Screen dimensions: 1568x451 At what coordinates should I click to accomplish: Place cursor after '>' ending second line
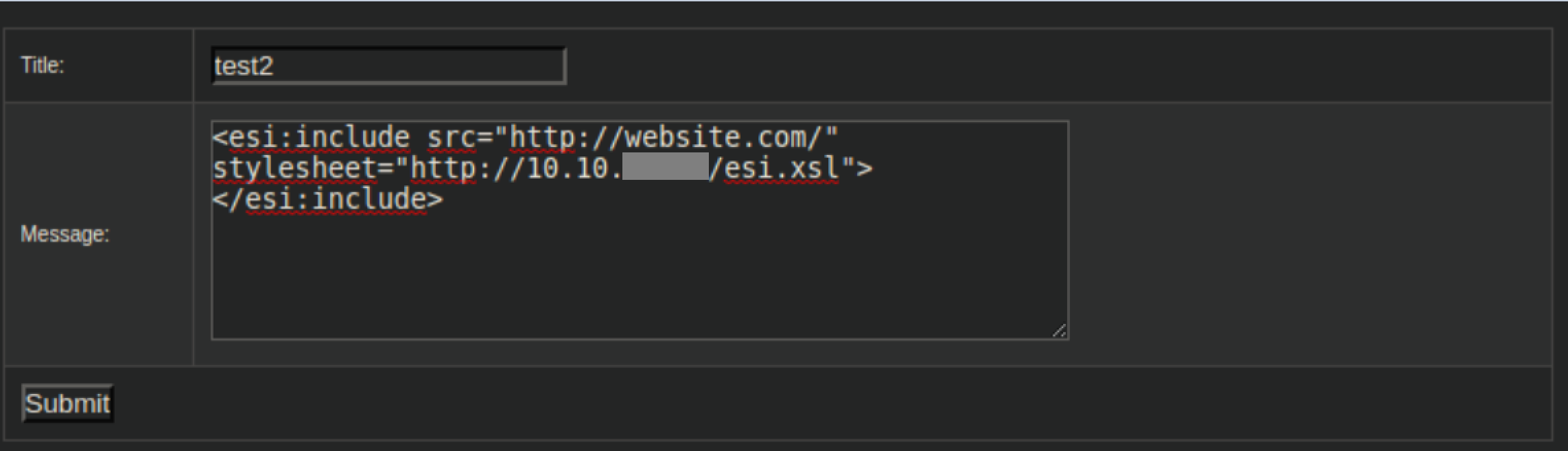point(874,168)
